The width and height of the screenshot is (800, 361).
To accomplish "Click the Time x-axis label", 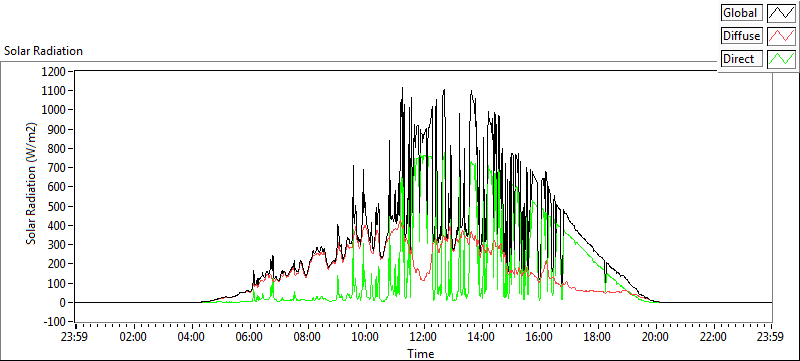I will coord(420,353).
